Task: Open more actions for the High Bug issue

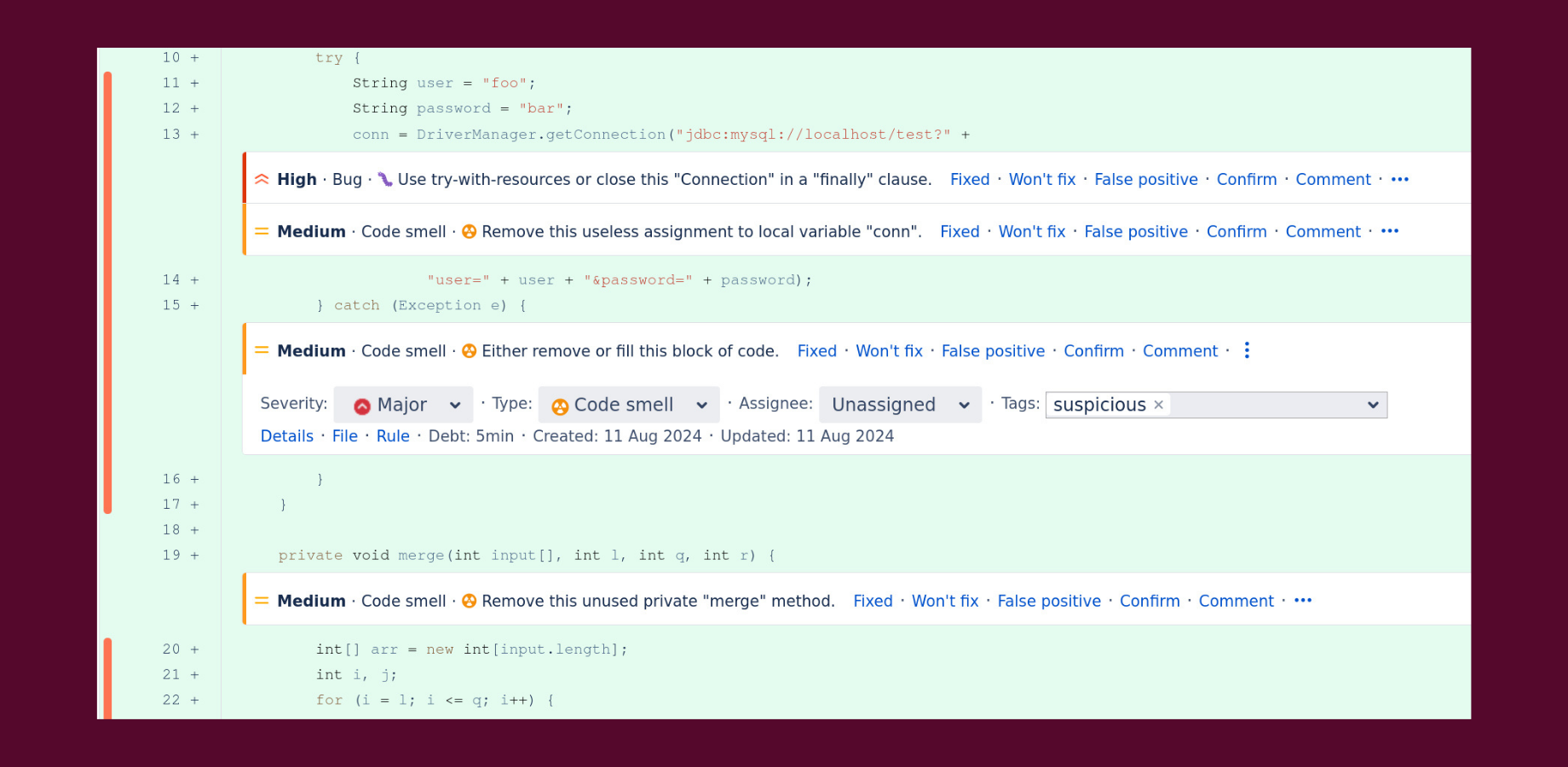Action: click(x=1399, y=180)
